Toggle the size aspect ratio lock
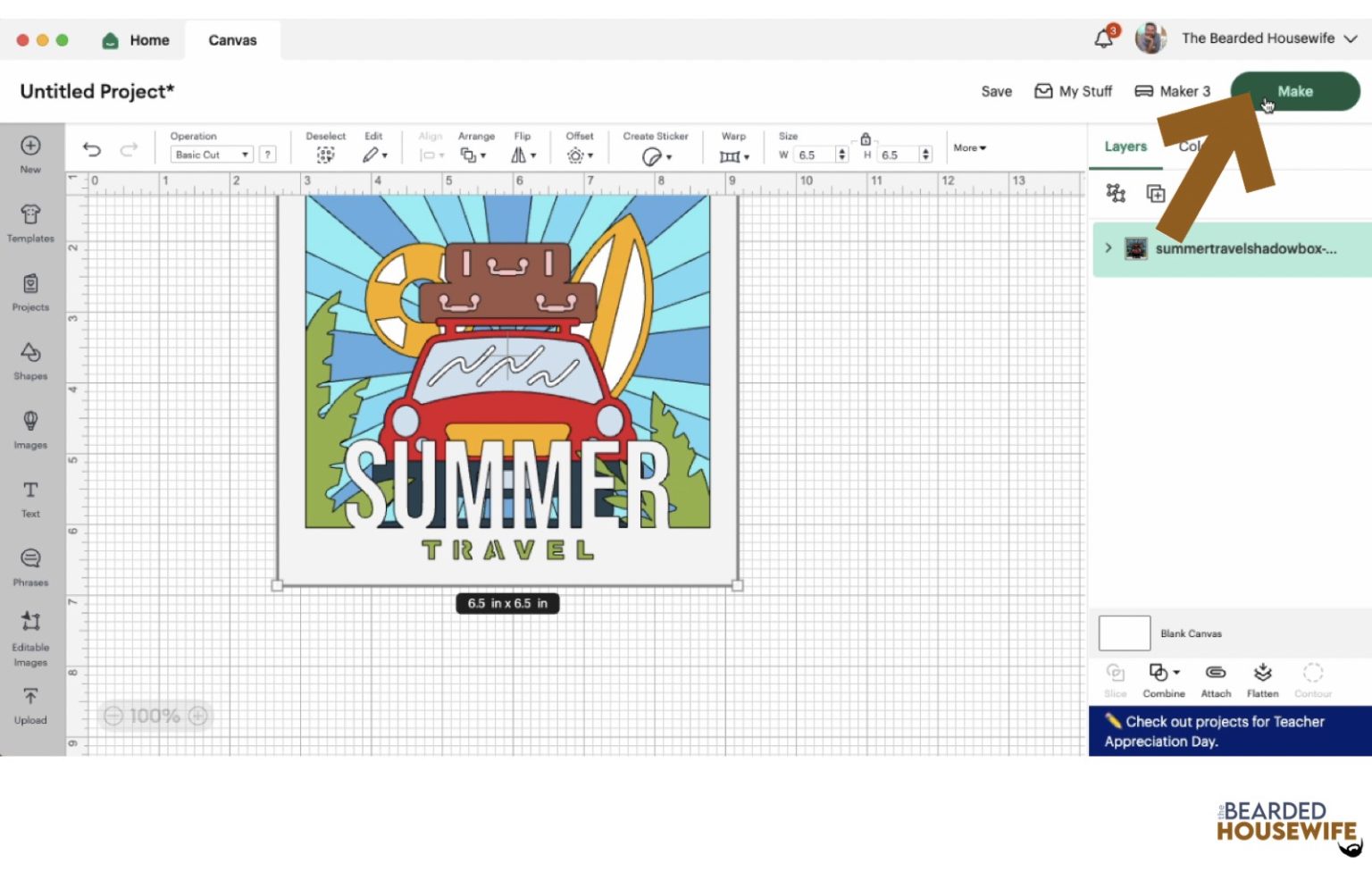Image resolution: width=1372 pixels, height=872 pixels. coord(865,138)
